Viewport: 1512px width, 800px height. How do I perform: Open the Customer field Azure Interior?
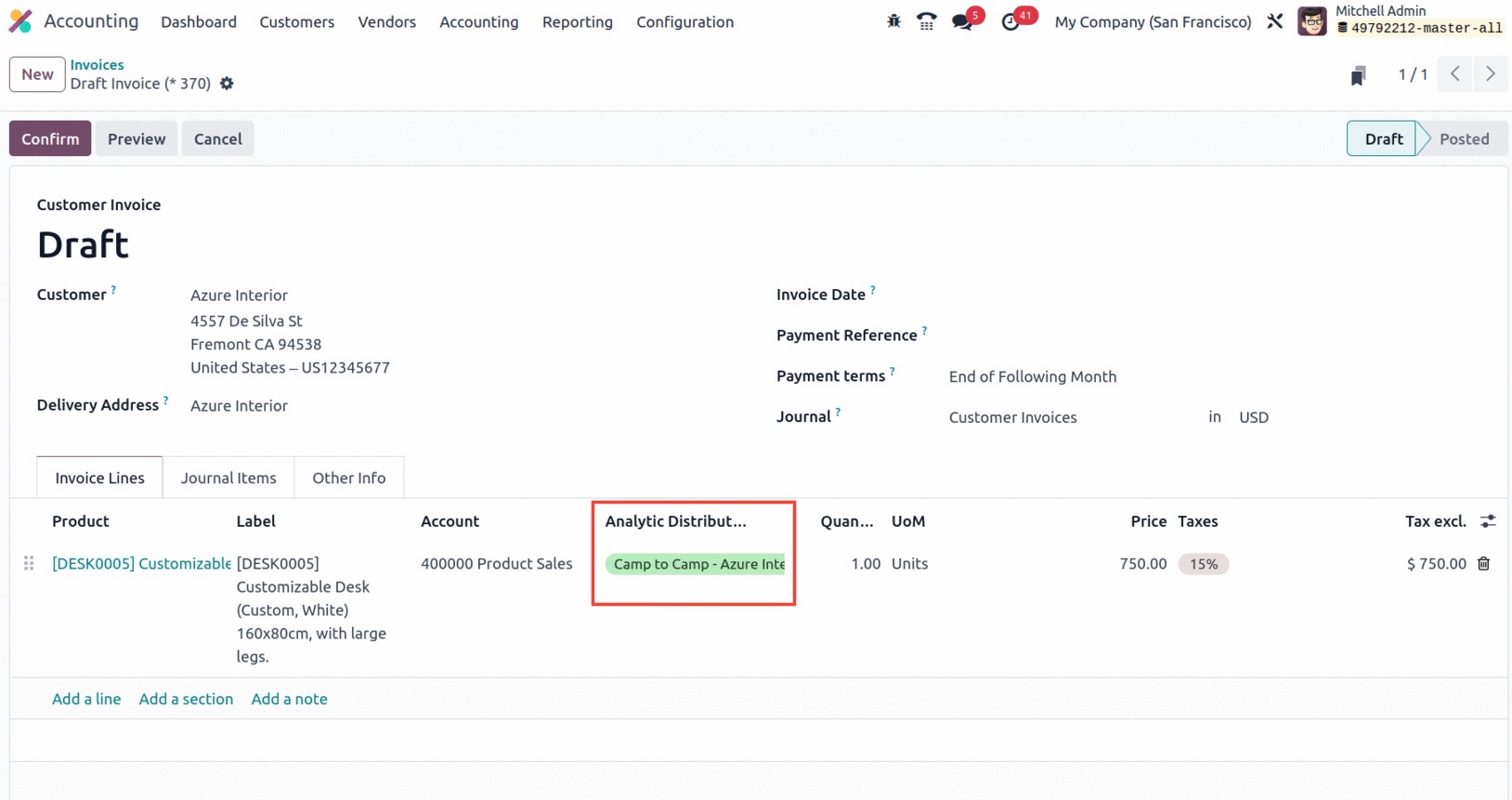pos(240,295)
